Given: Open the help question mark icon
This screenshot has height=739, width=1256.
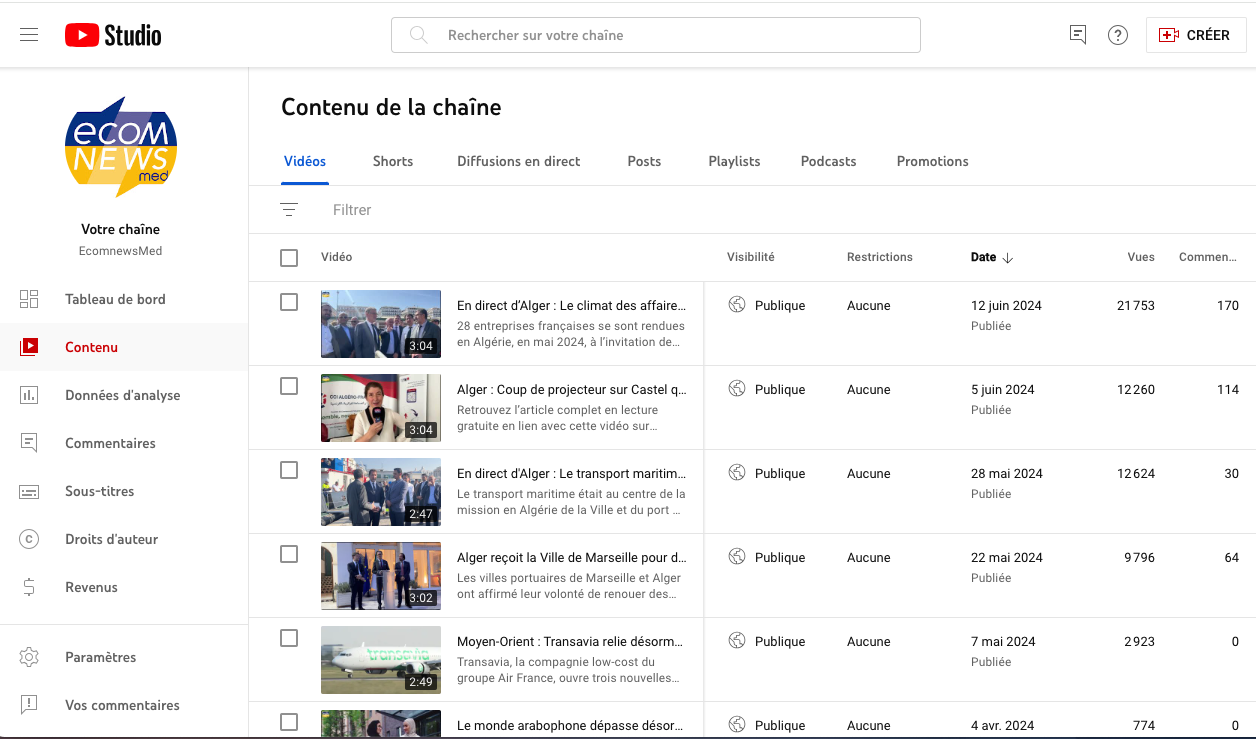Looking at the screenshot, I should pyautogui.click(x=1117, y=35).
